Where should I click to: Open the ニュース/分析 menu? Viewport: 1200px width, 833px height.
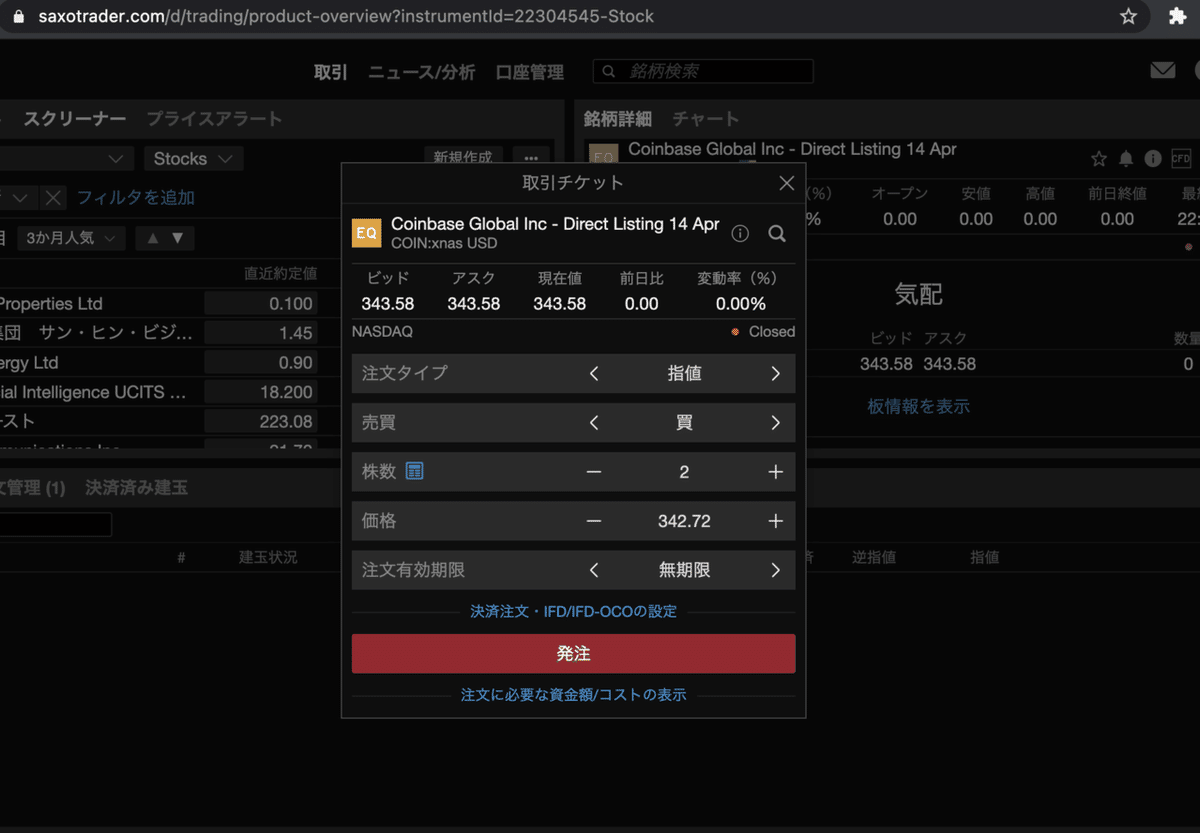click(421, 72)
